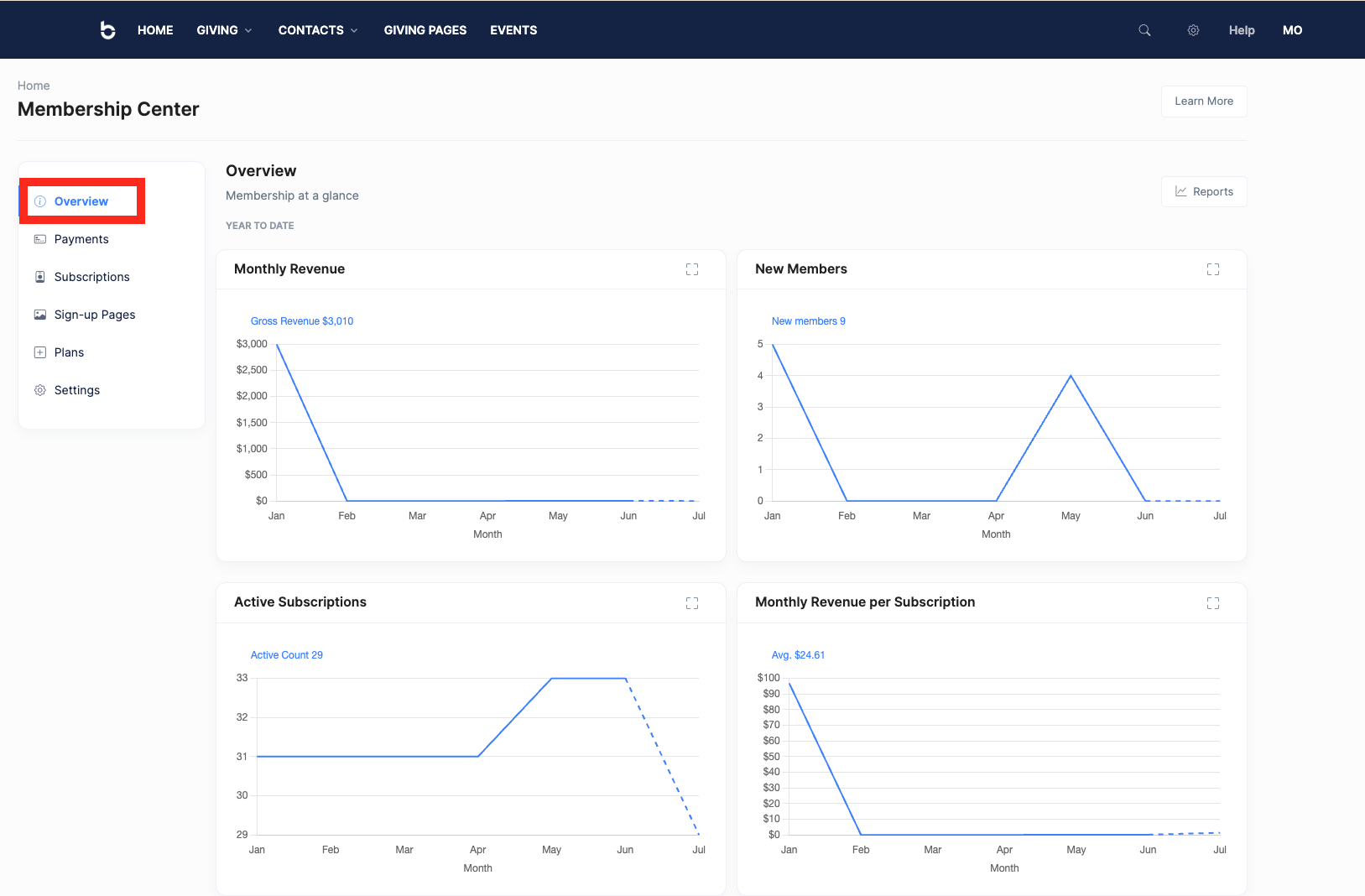Expand the Monthly Revenue chart to fullscreen
Image resolution: width=1365 pixels, height=896 pixels.
pyautogui.click(x=691, y=269)
